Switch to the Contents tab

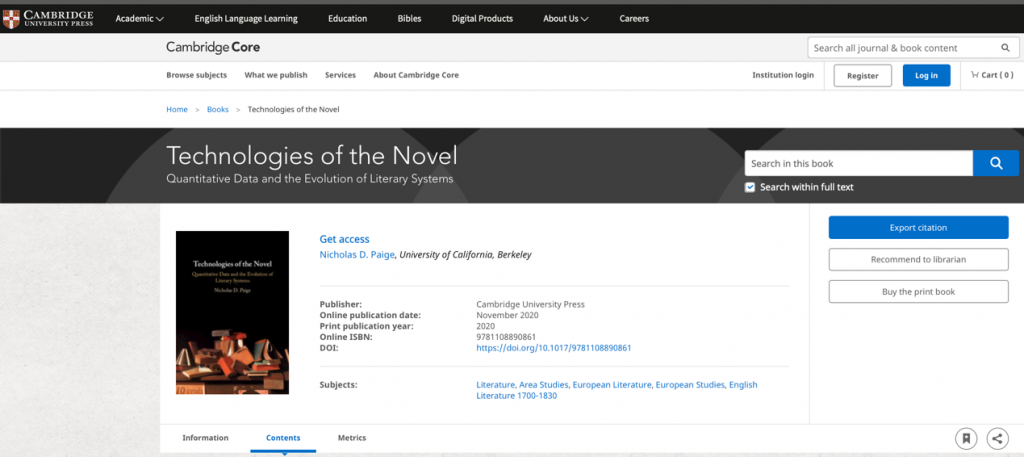[x=283, y=438]
